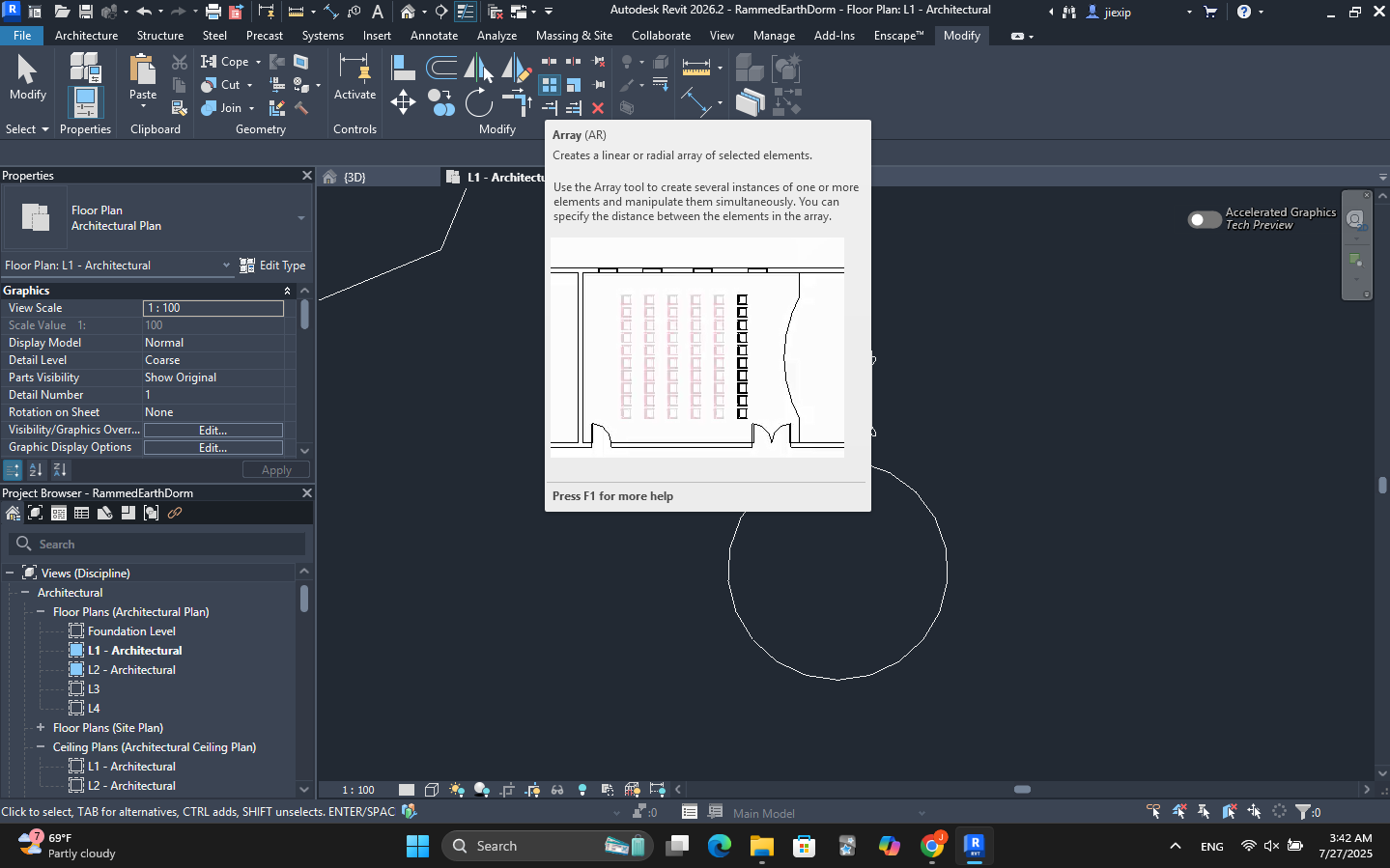
Task: Click the Create Assembly icon
Action: pyautogui.click(x=750, y=68)
